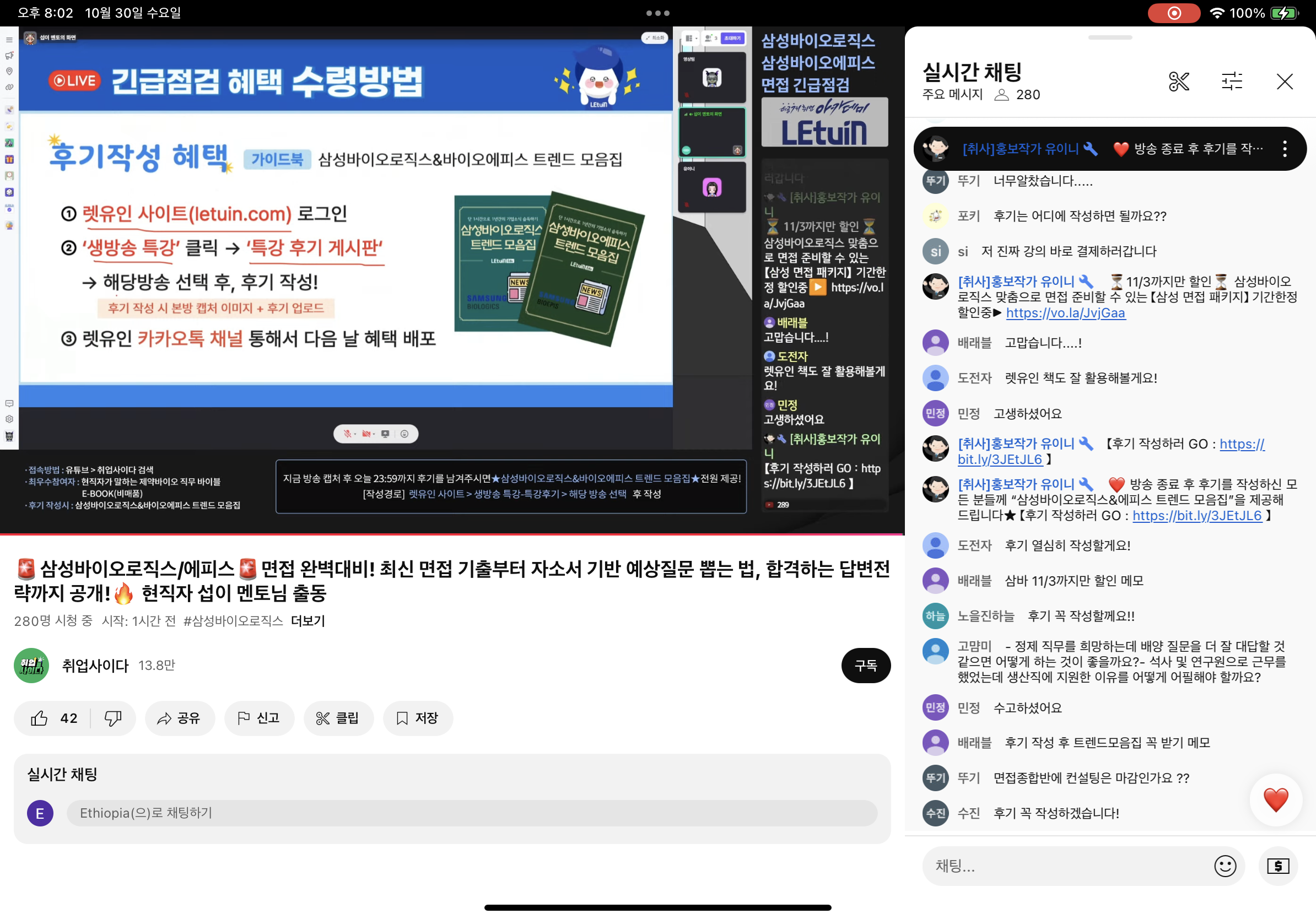Open the 주요 메시지 chat mode selector

pos(952,95)
